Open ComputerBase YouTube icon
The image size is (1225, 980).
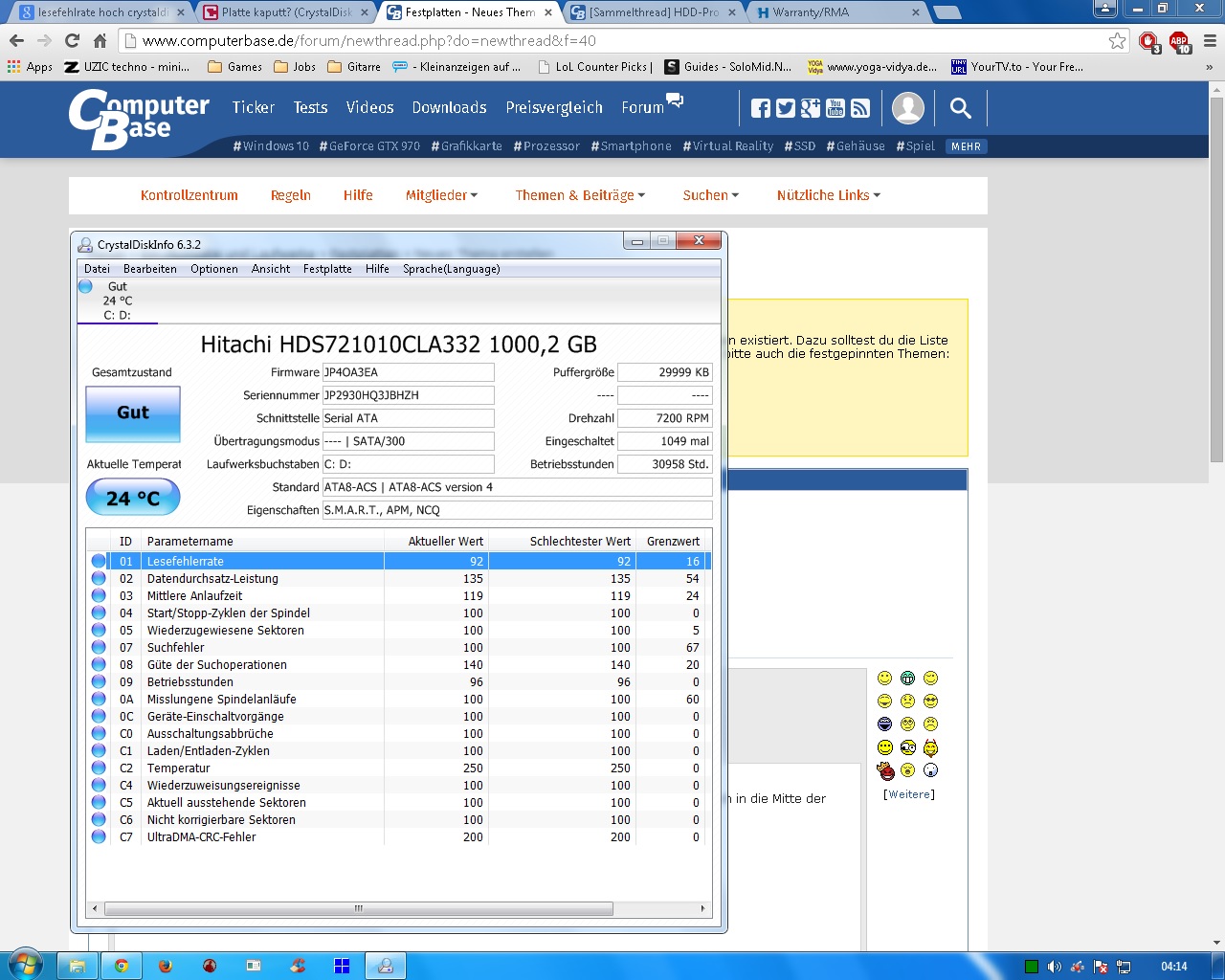pos(835,108)
